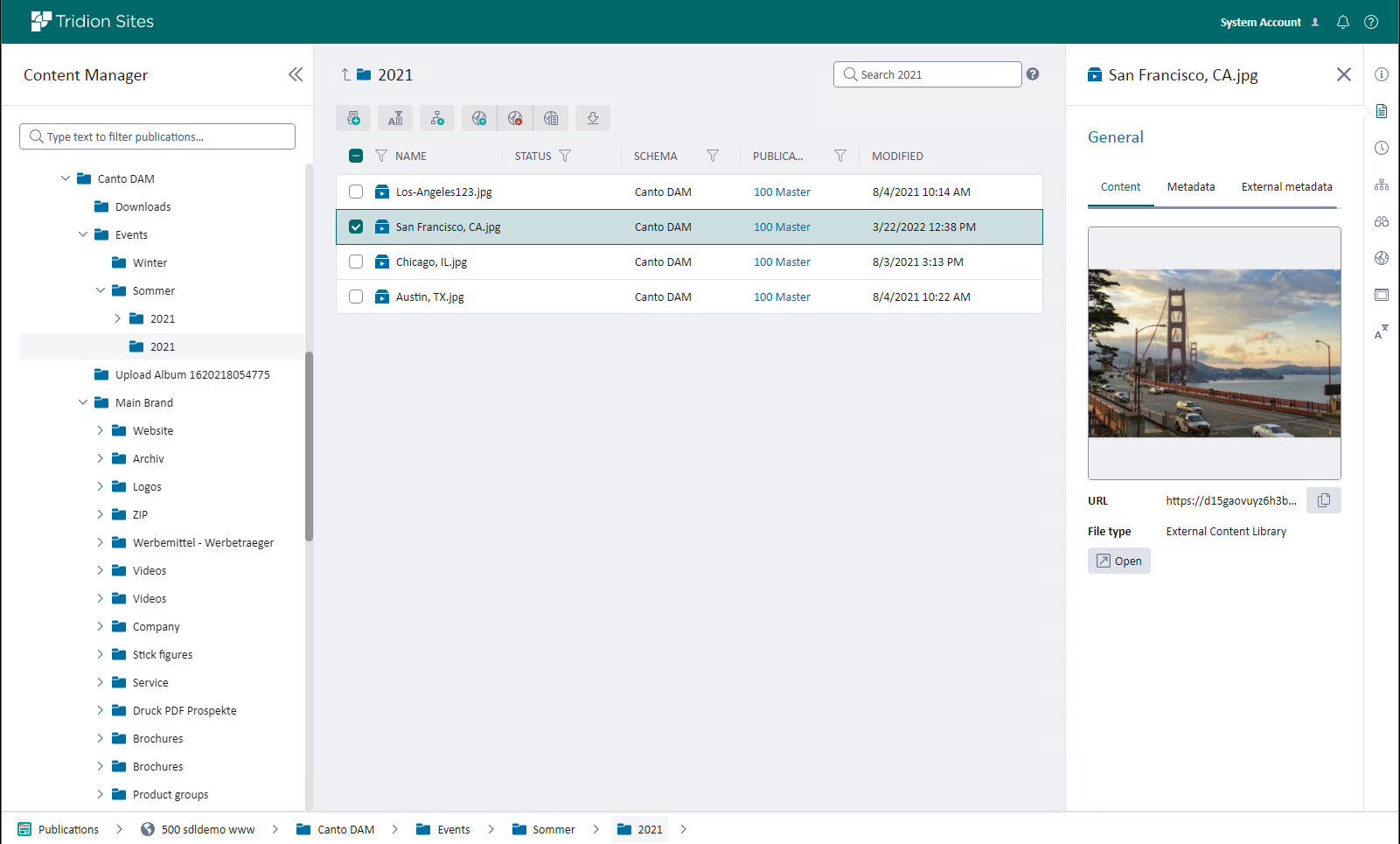The width and height of the screenshot is (1400, 844).
Task: Check the Los-Angeles123.jpg checkbox
Action: (x=356, y=192)
